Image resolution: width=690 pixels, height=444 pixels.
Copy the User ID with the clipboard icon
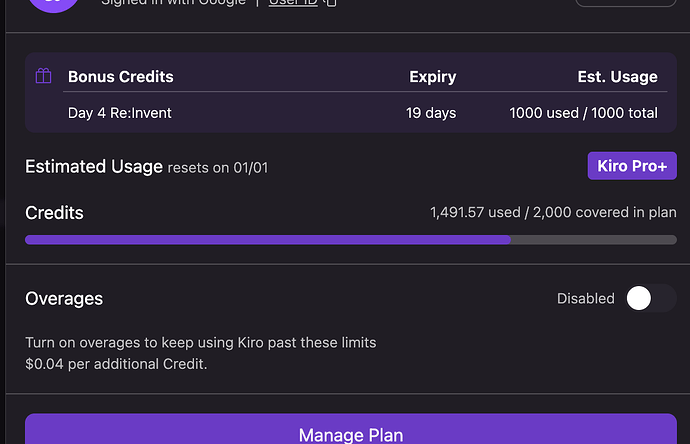(330, 2)
